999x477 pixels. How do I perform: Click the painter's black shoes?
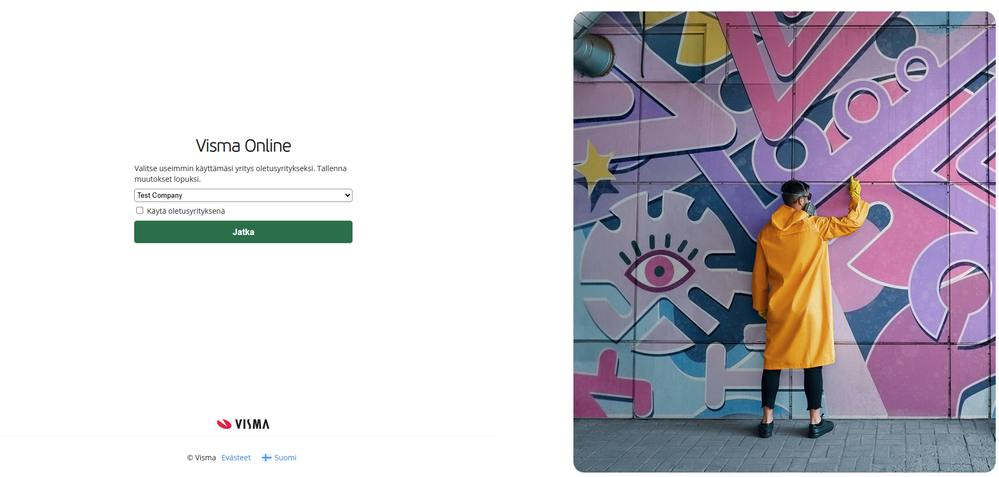click(792, 428)
